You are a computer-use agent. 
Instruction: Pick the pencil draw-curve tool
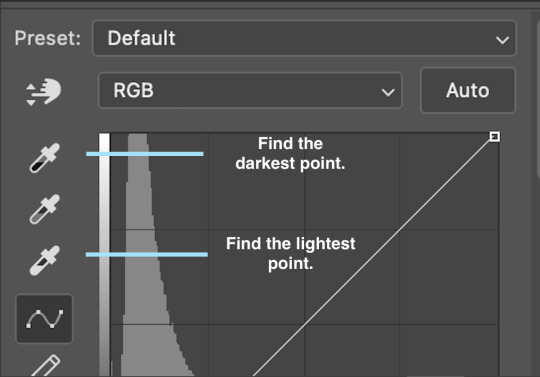click(x=45, y=366)
